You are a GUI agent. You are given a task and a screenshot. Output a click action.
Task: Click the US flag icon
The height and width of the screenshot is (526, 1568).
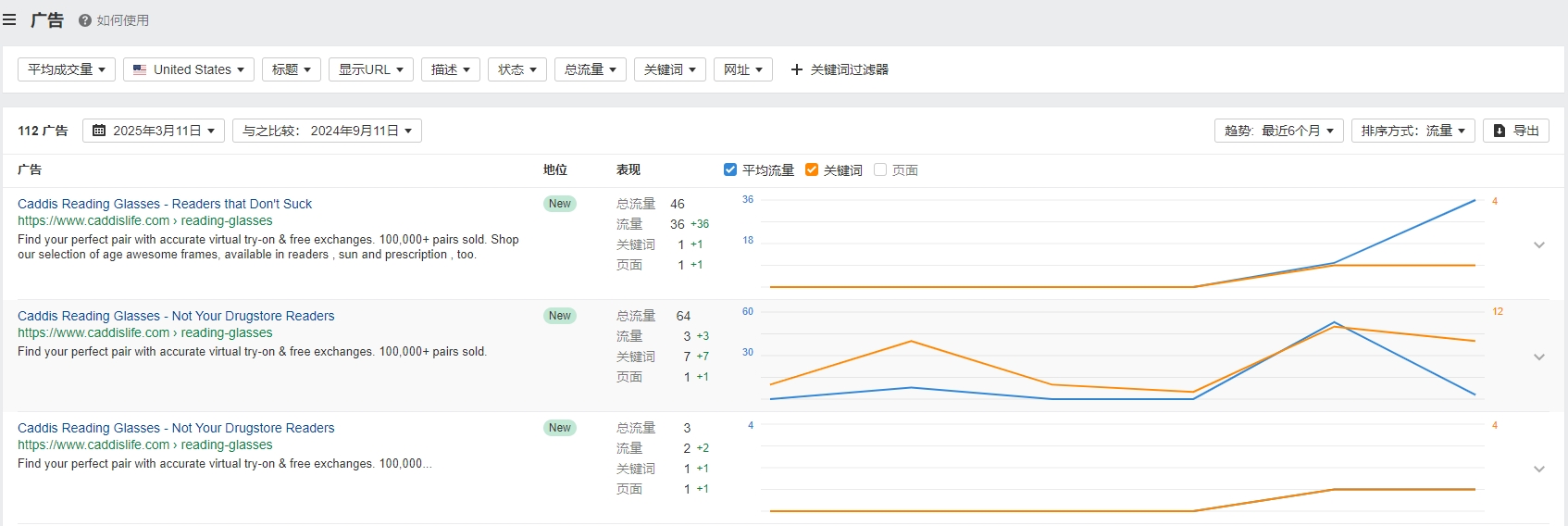[x=140, y=69]
